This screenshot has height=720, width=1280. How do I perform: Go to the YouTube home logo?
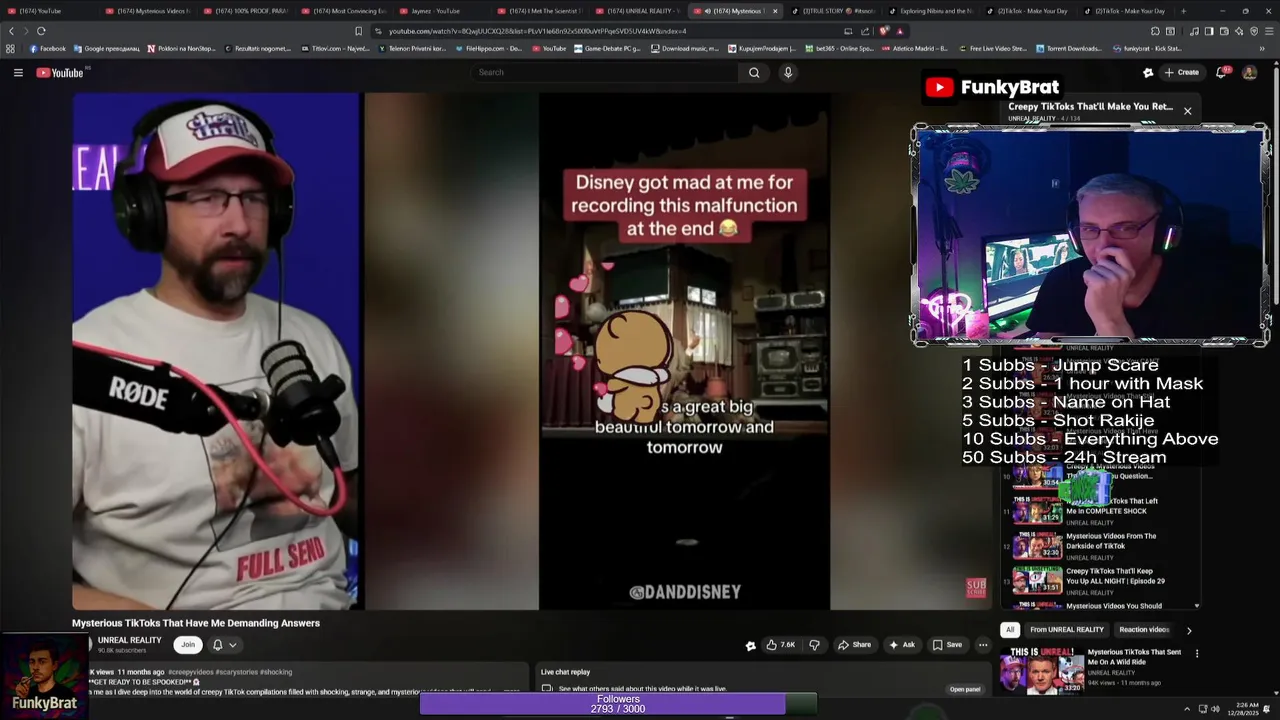(60, 72)
